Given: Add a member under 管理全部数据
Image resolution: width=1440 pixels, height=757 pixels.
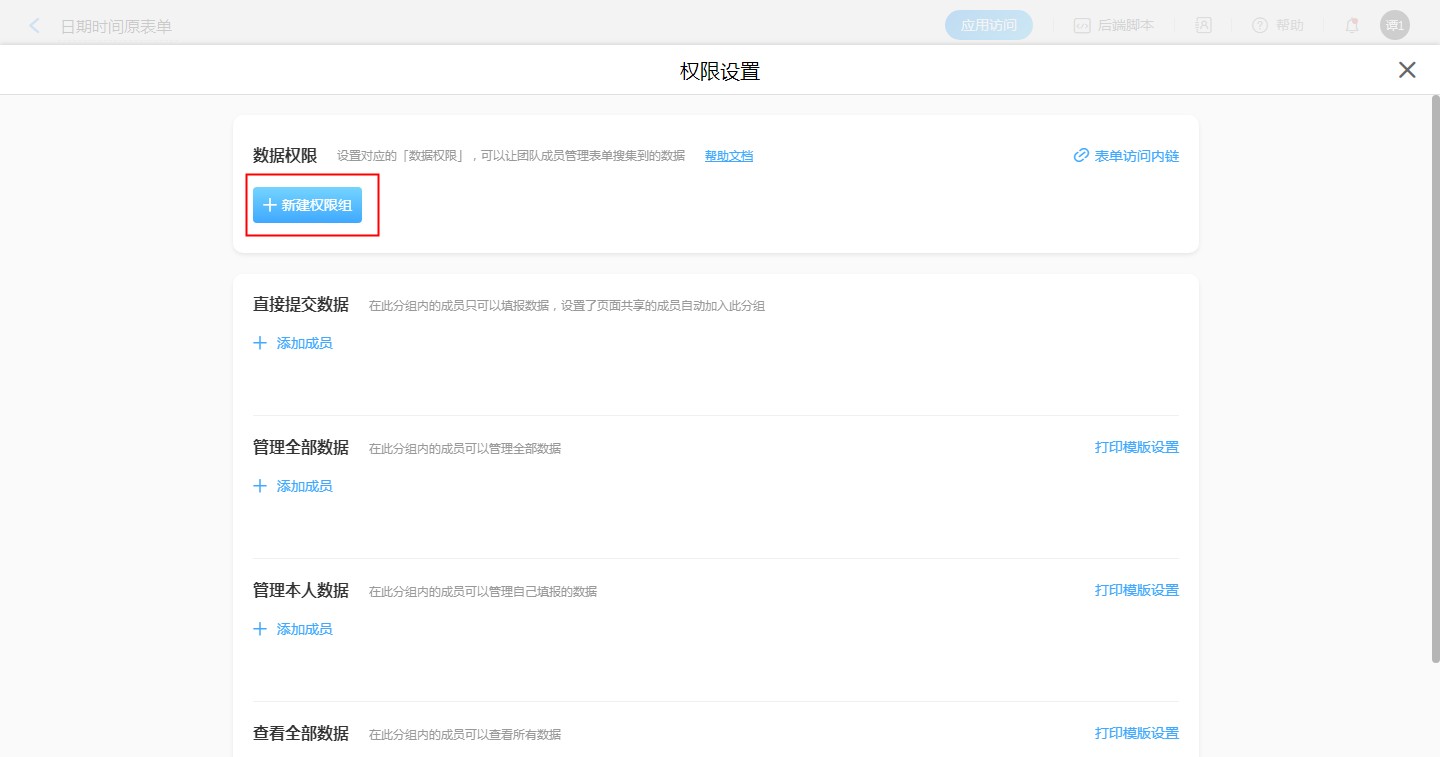Looking at the screenshot, I should (x=293, y=486).
